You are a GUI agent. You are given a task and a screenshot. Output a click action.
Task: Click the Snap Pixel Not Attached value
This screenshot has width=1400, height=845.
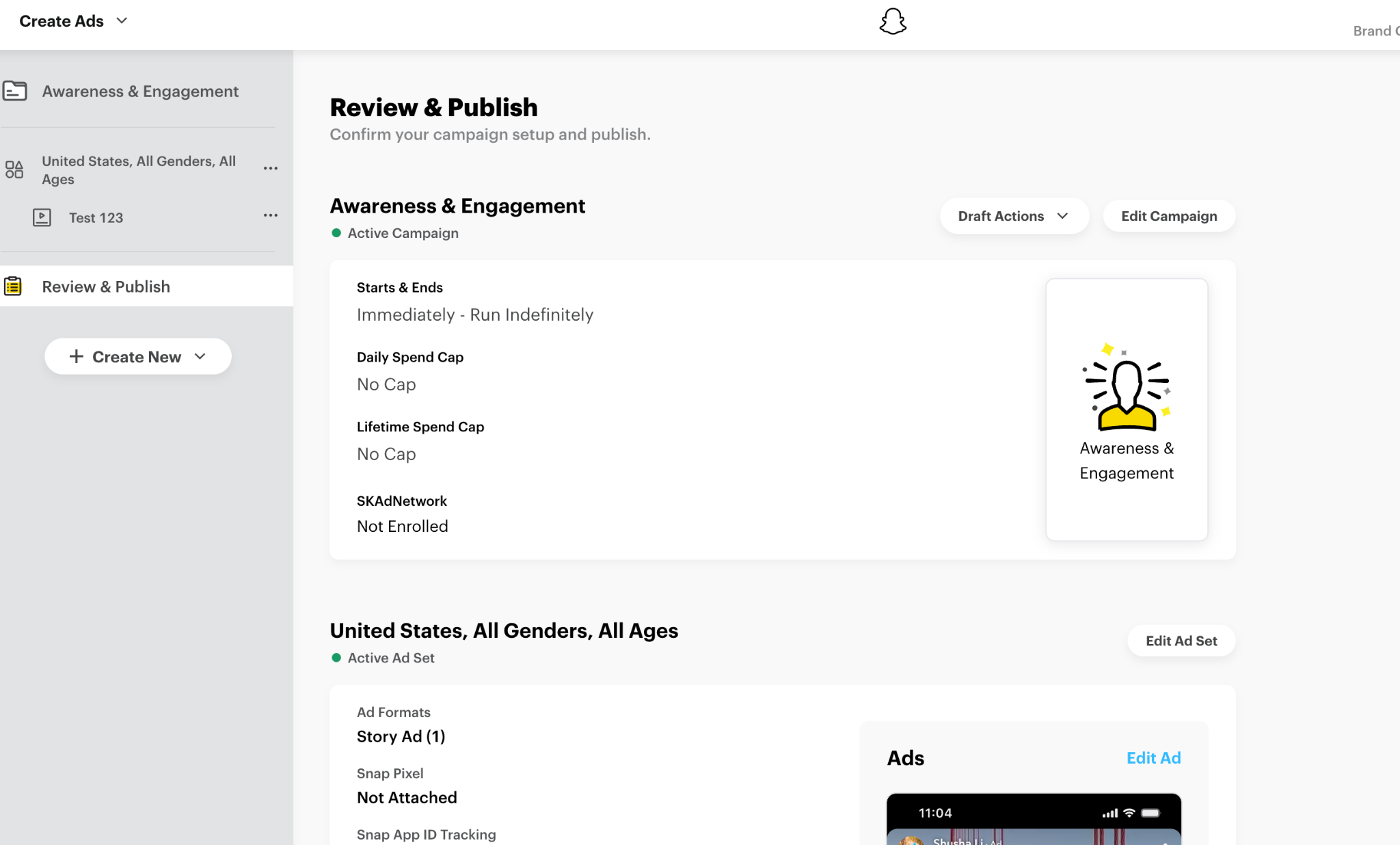tap(407, 797)
